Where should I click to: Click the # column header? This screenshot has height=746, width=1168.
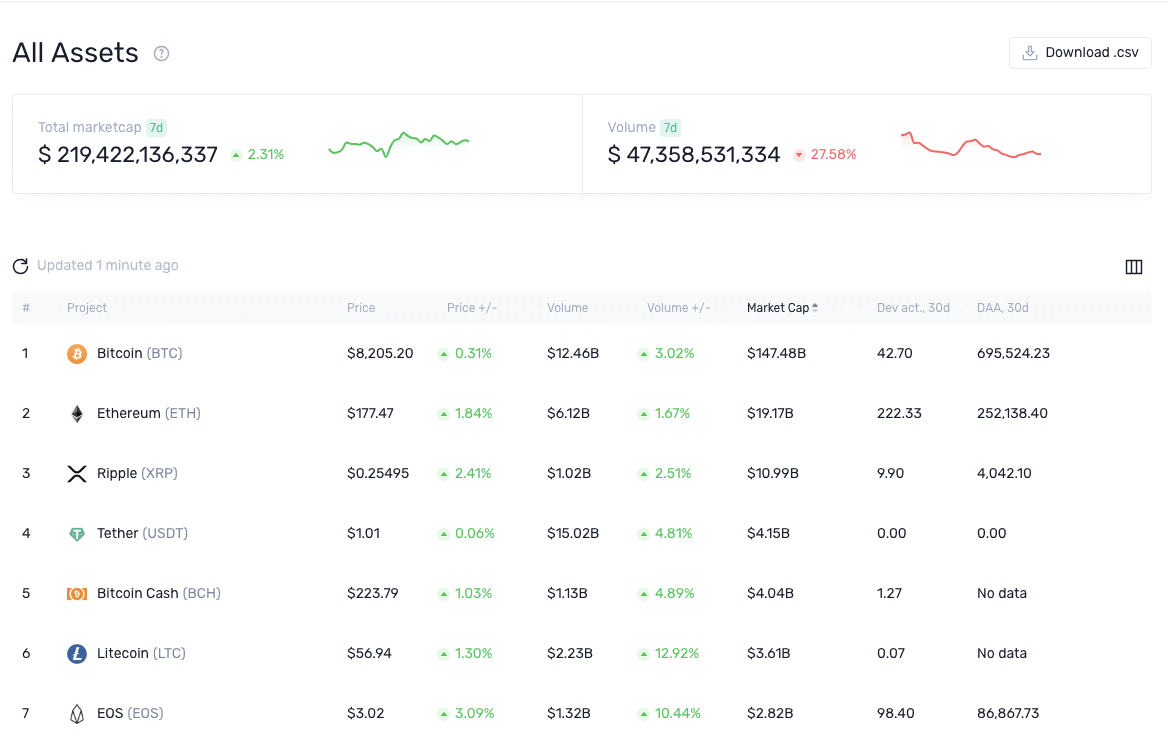click(26, 308)
